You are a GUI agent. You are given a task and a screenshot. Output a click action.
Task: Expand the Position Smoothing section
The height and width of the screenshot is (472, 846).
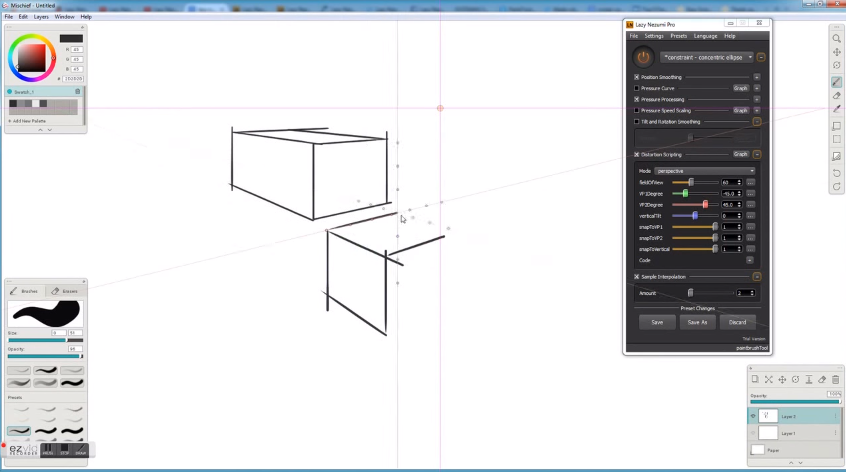point(757,77)
